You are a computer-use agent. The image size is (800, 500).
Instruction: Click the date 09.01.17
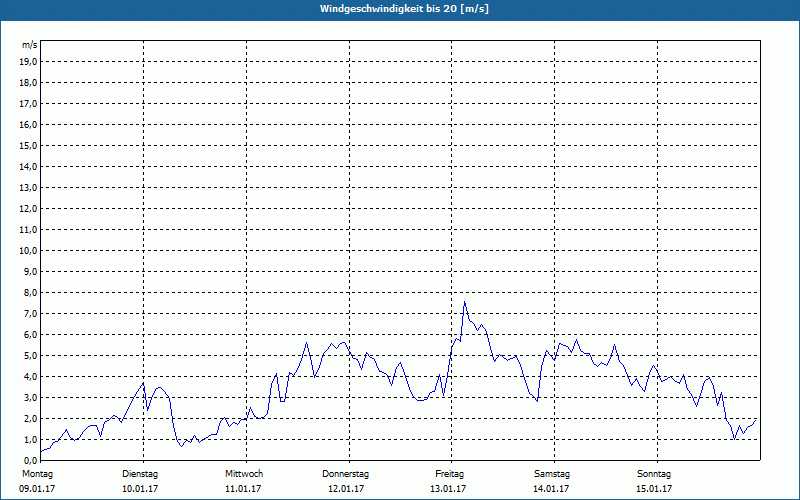coord(37,489)
